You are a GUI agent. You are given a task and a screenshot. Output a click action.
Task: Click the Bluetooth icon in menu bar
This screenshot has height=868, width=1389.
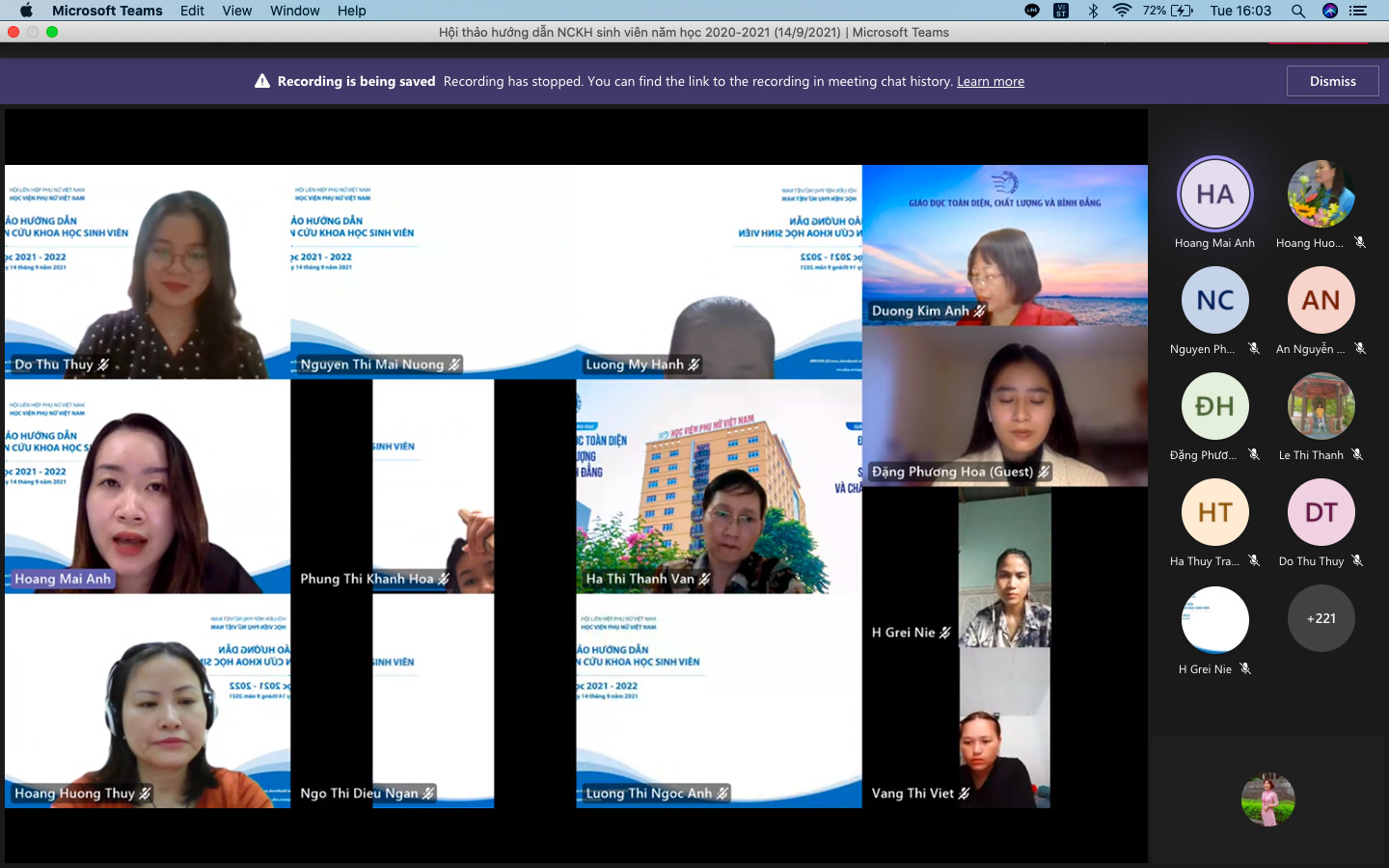1093,11
